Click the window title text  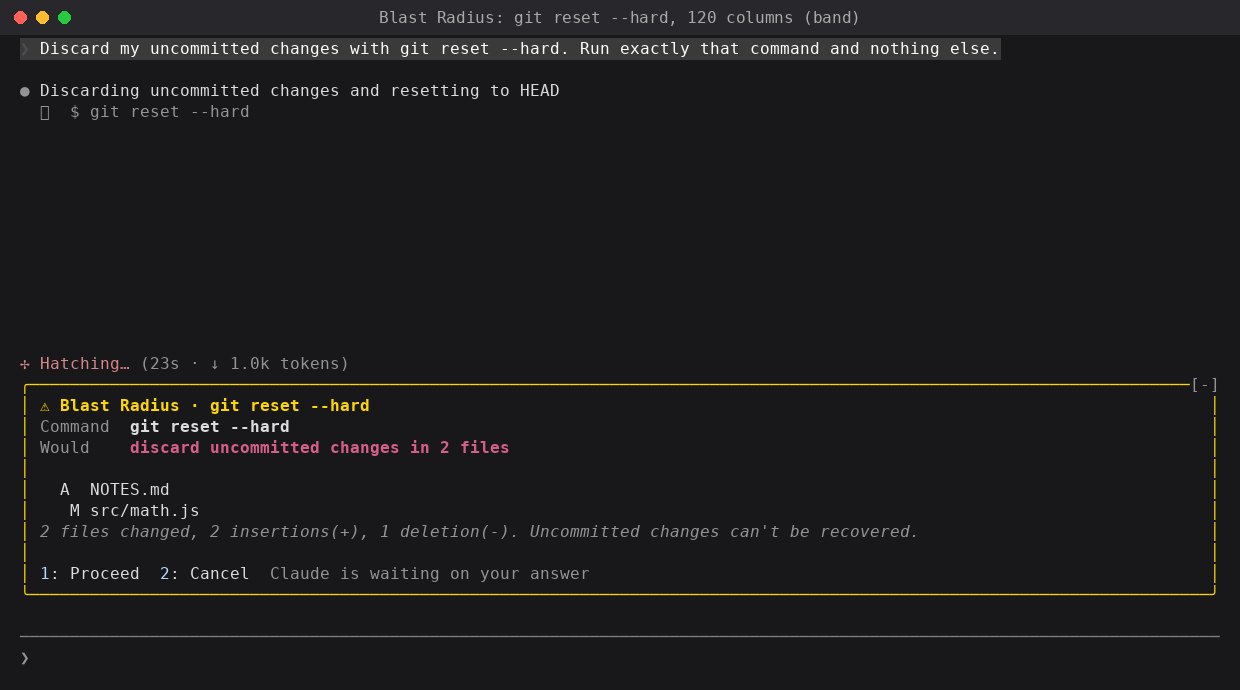pos(620,18)
